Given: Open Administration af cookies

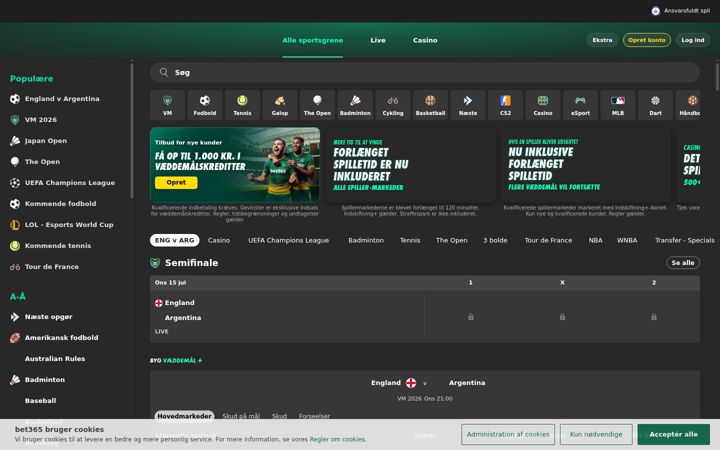Looking at the screenshot, I should pos(508,434).
